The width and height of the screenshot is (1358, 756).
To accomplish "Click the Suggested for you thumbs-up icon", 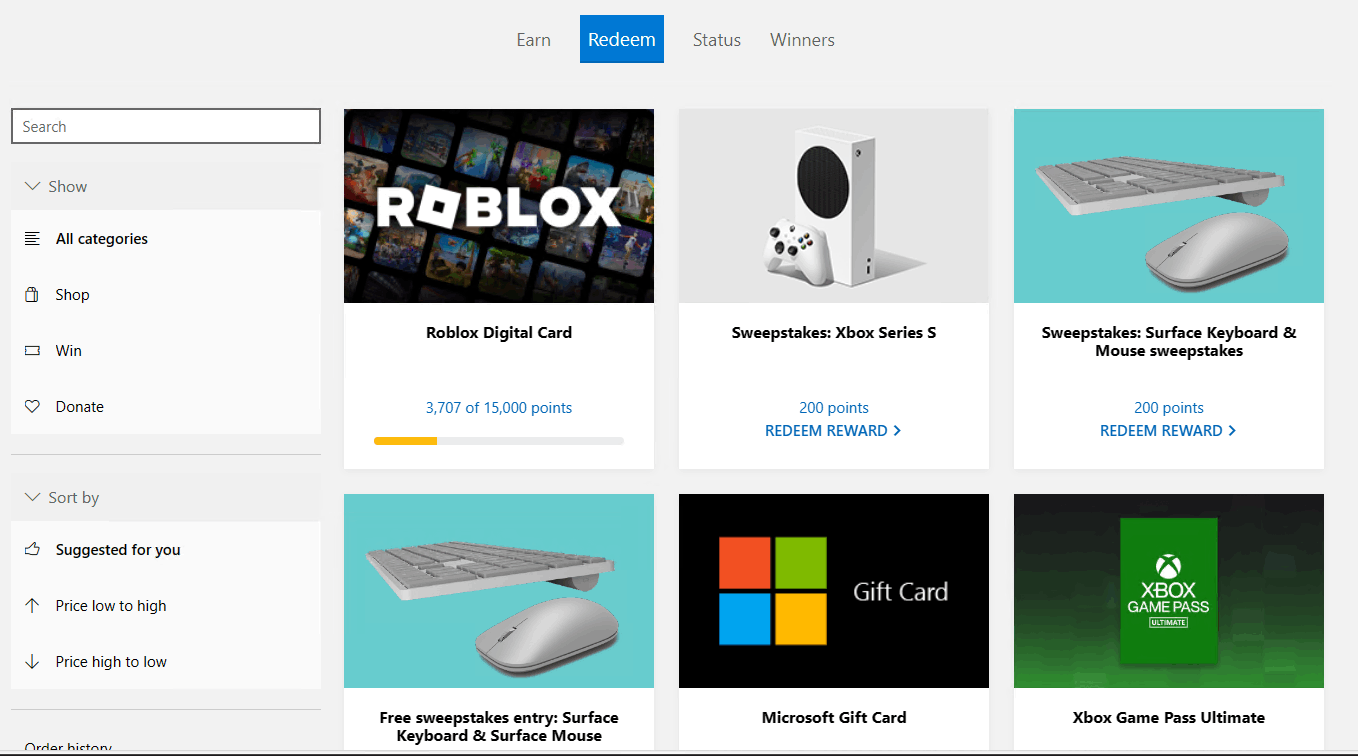I will coord(32,550).
